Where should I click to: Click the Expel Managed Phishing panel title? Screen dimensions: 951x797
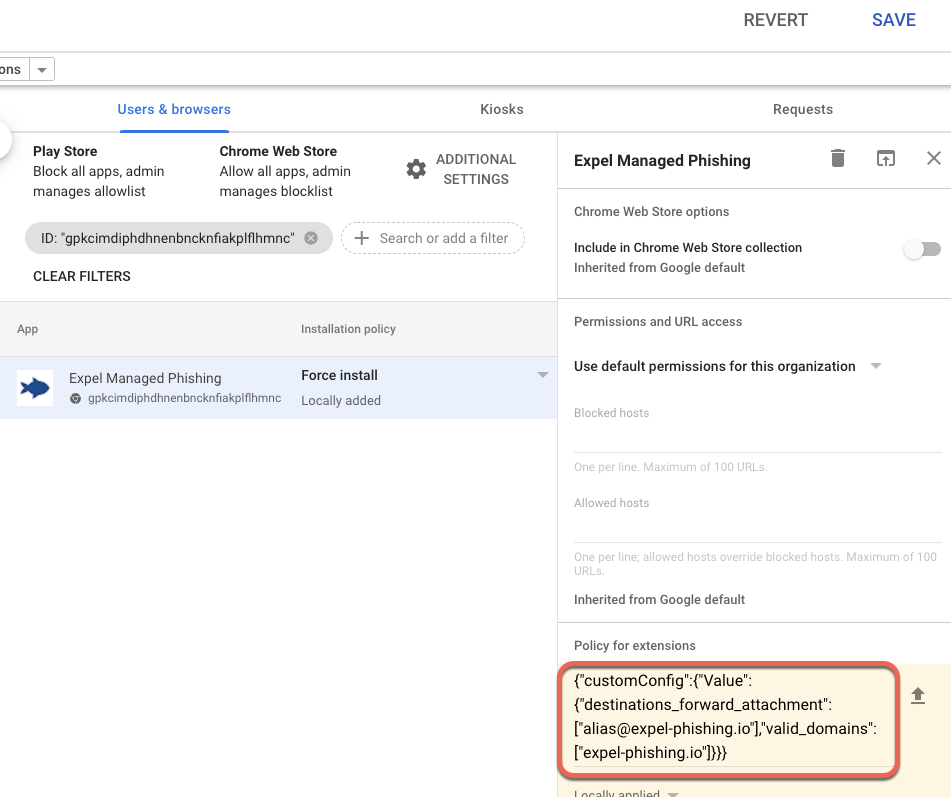pos(662,161)
